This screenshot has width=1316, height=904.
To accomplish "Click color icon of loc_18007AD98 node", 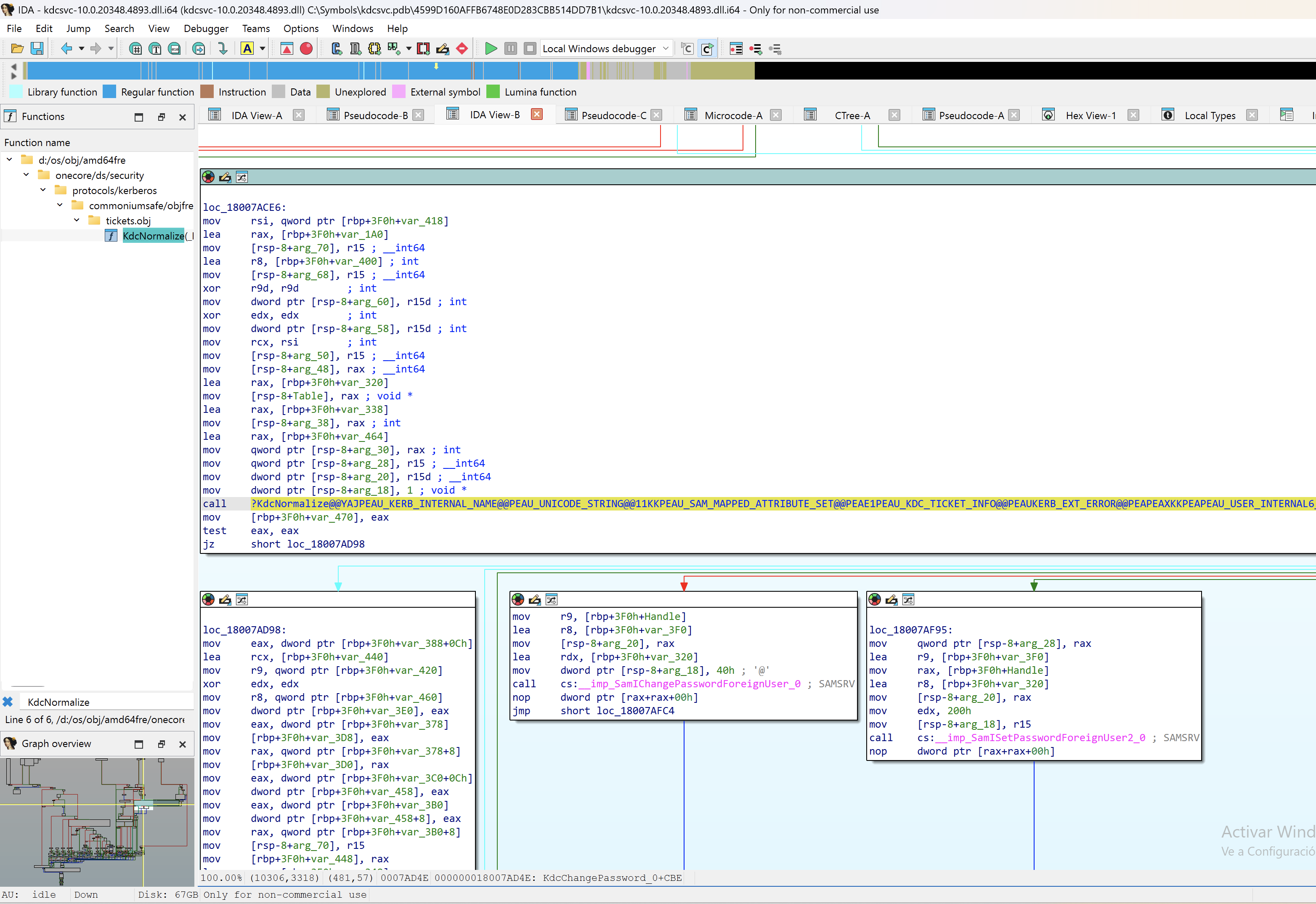I will [208, 599].
